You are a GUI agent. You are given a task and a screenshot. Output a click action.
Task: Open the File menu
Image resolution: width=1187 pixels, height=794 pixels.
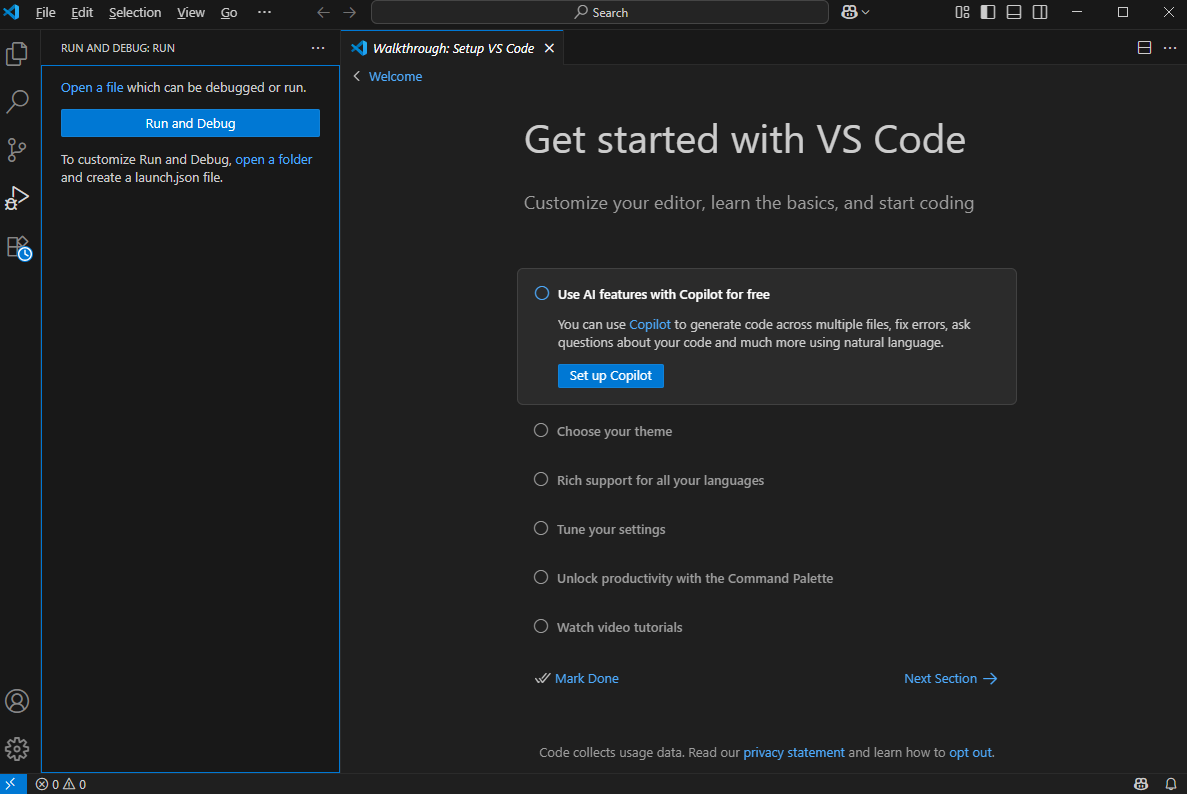[x=45, y=12]
